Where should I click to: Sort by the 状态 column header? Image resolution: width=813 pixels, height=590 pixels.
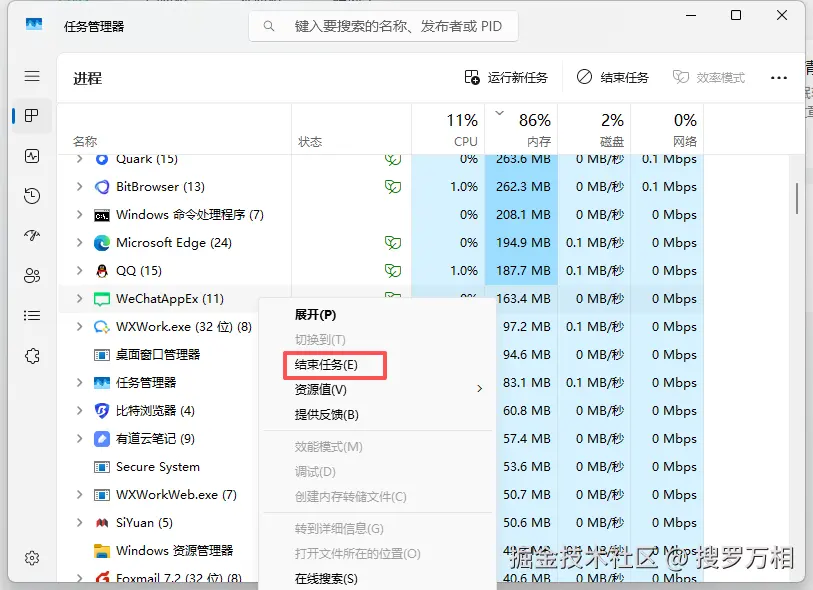(352, 130)
